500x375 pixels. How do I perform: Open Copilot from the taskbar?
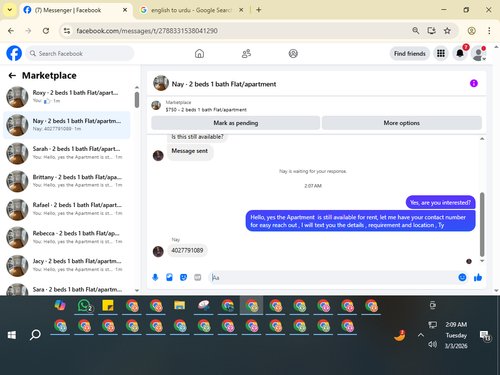tap(60, 306)
